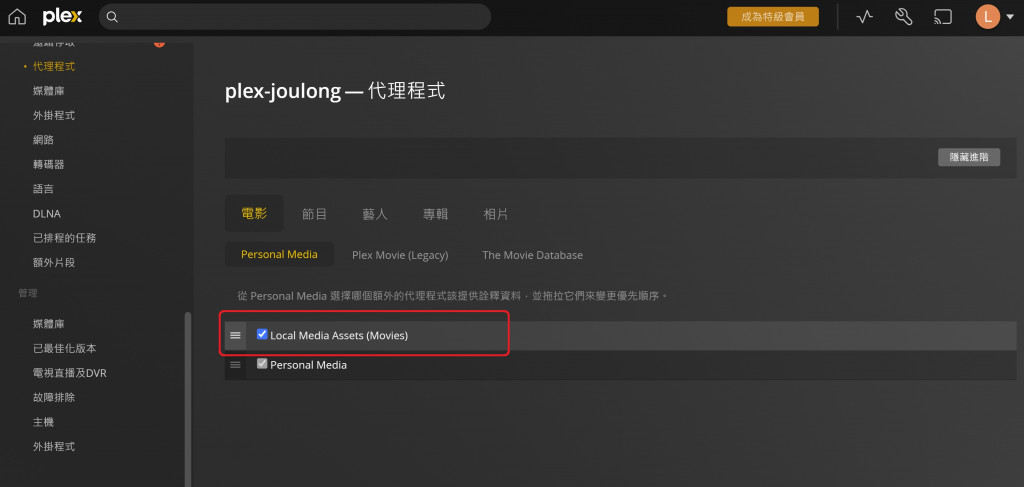Image resolution: width=1024 pixels, height=487 pixels.
Task: Open 故障排除 in the sidebar
Action: coord(54,398)
